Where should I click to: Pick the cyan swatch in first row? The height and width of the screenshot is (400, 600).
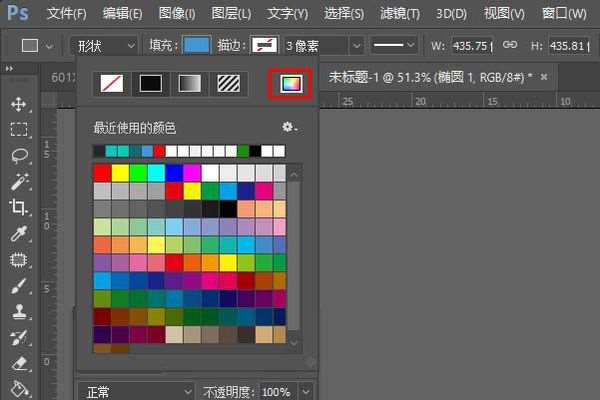(156, 173)
